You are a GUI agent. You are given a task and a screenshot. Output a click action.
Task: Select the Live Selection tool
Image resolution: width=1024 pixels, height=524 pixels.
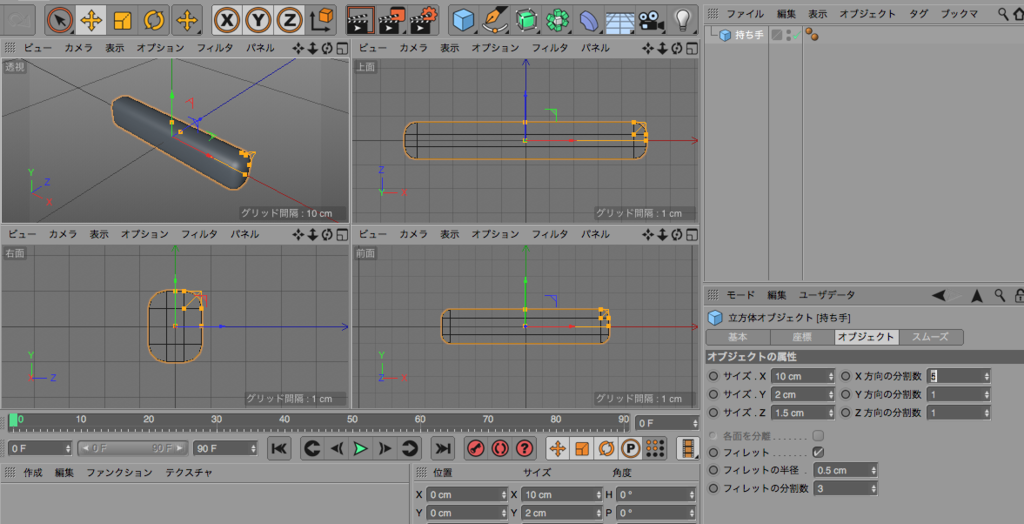(60, 20)
